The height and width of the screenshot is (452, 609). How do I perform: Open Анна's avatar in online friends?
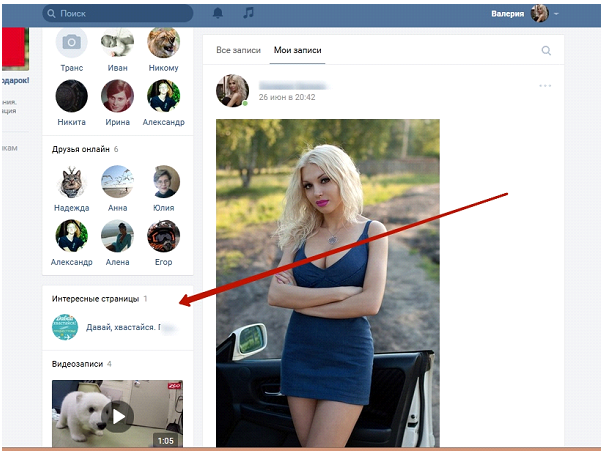[x=117, y=181]
